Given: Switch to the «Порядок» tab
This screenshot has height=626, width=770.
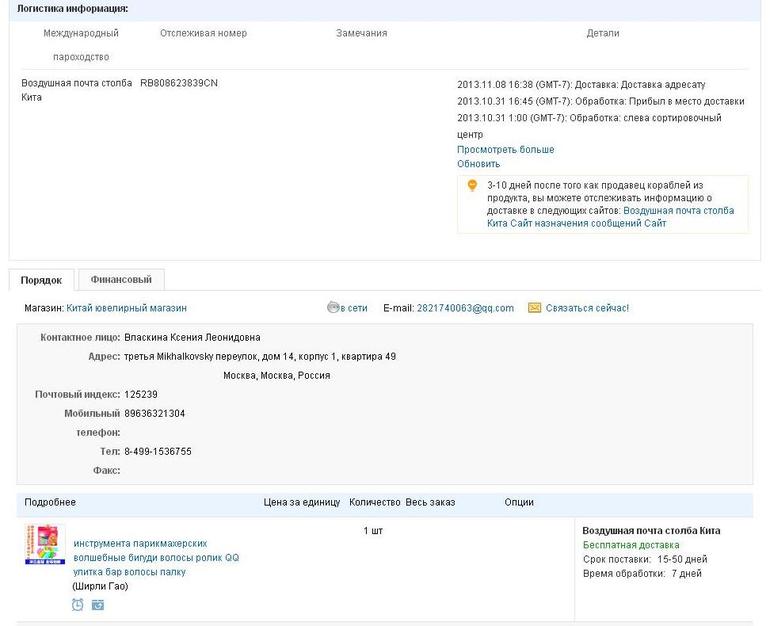Looking at the screenshot, I should [x=41, y=280].
